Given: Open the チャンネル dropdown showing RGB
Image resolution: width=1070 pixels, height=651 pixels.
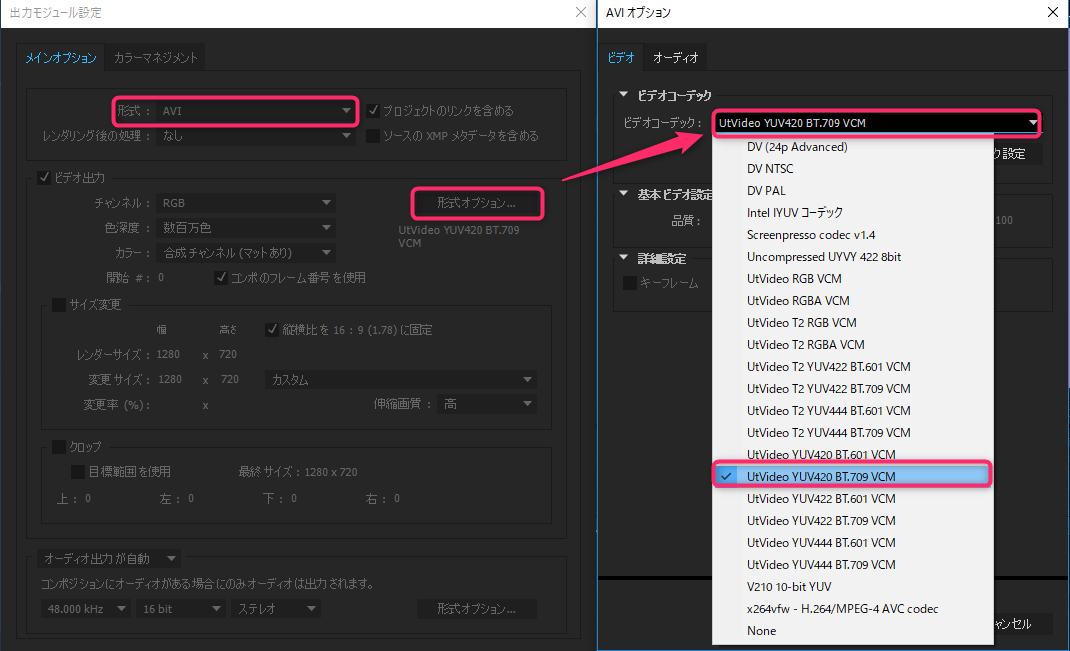Looking at the screenshot, I should coord(245,202).
